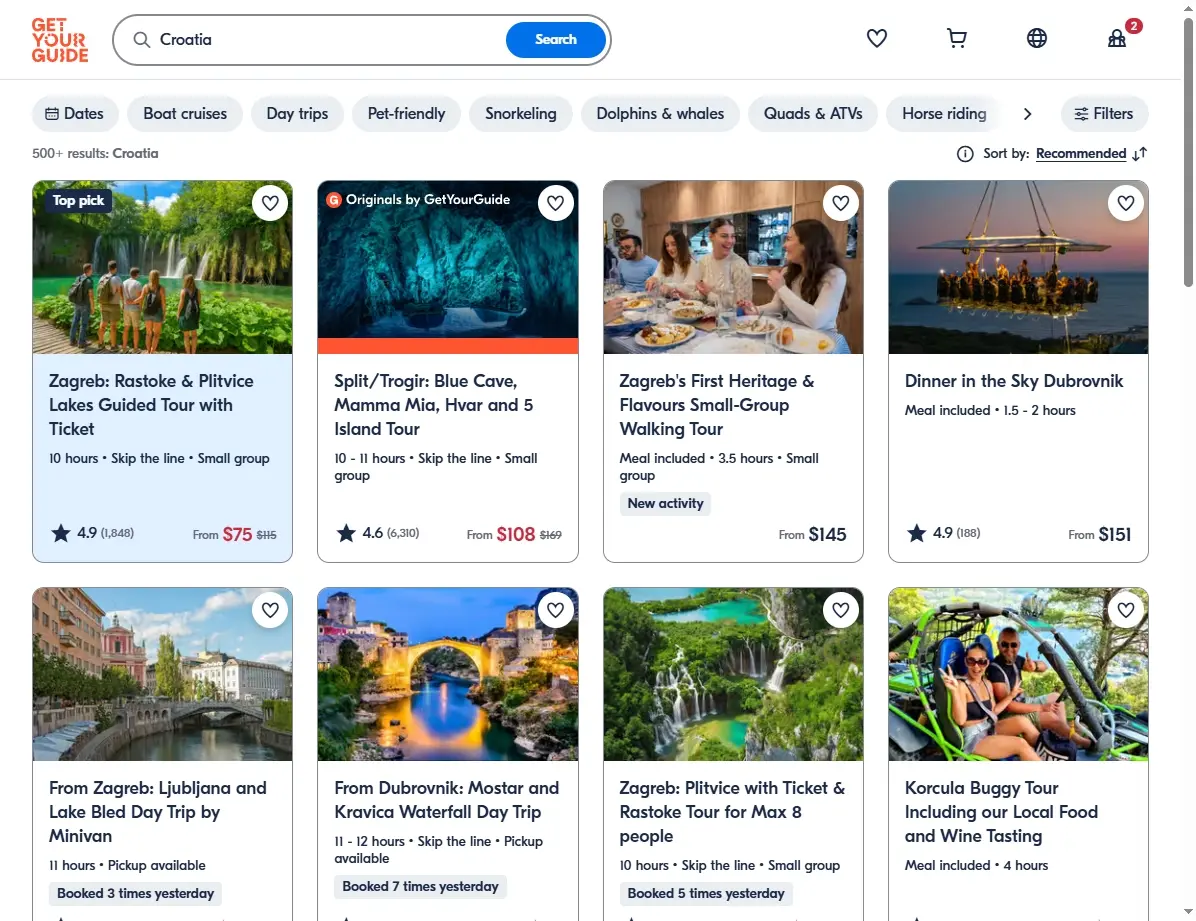Click the Booked 3 times yesterday label

point(135,894)
